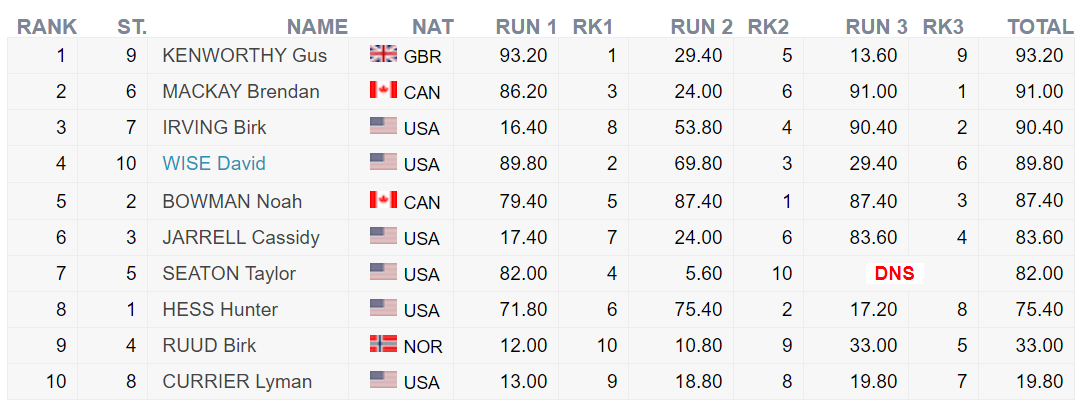Click the USA flag in Lyman Currier's row
Image resolution: width=1086 pixels, height=414 pixels.
(383, 379)
